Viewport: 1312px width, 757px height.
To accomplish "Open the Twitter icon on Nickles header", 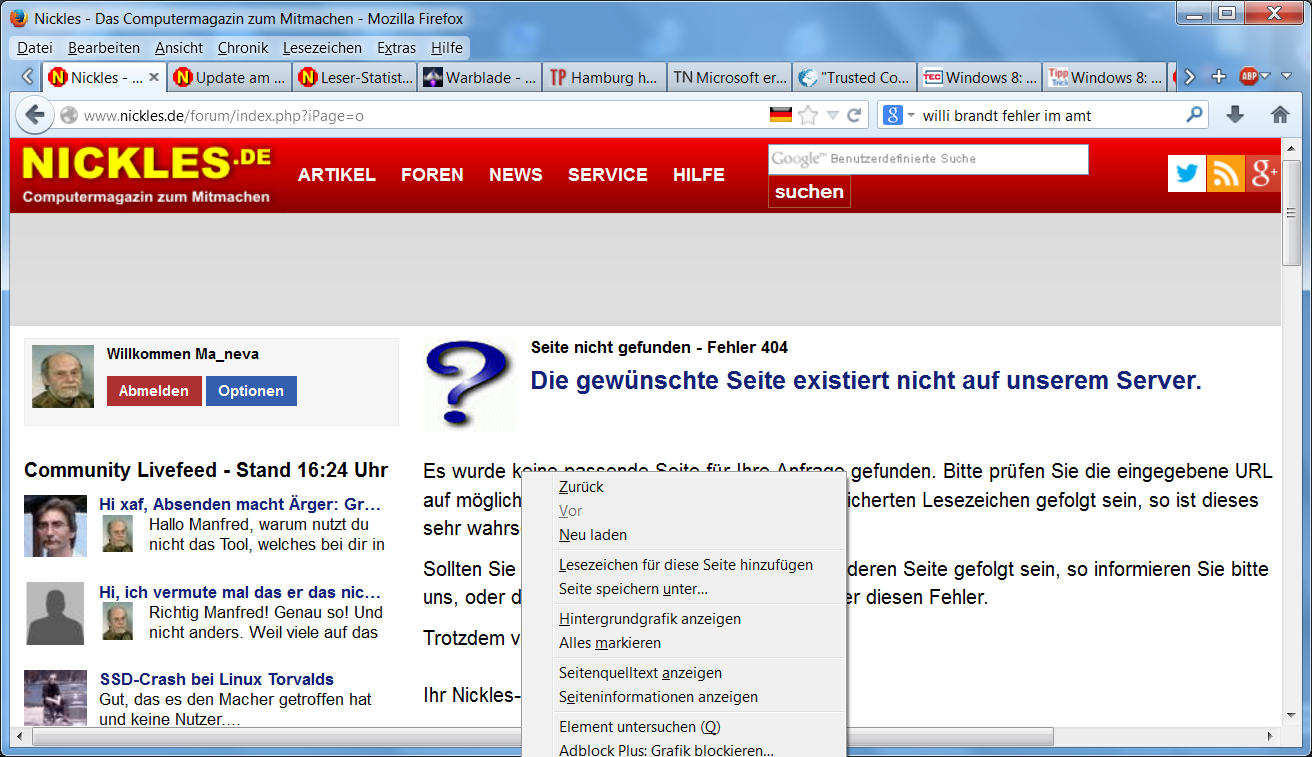I will point(1187,174).
